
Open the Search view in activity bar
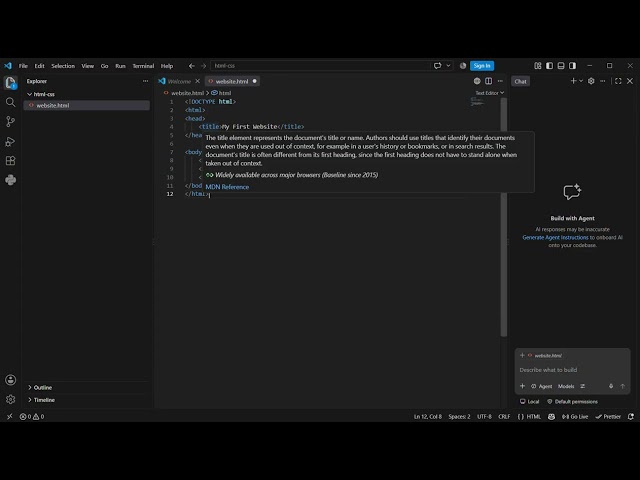tap(11, 102)
